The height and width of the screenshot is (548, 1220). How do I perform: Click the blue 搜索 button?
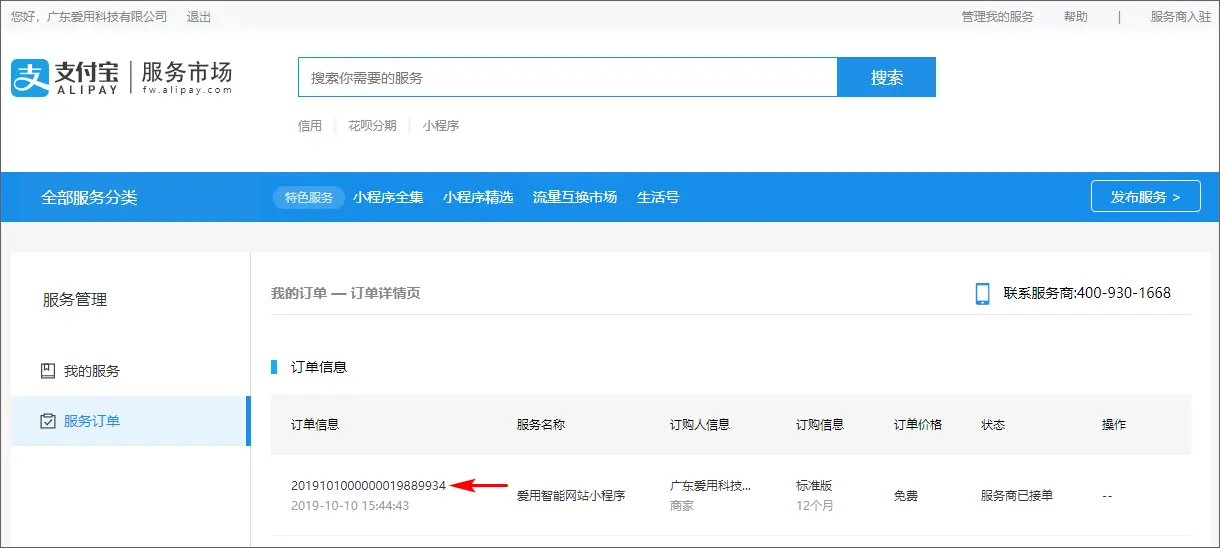[886, 77]
